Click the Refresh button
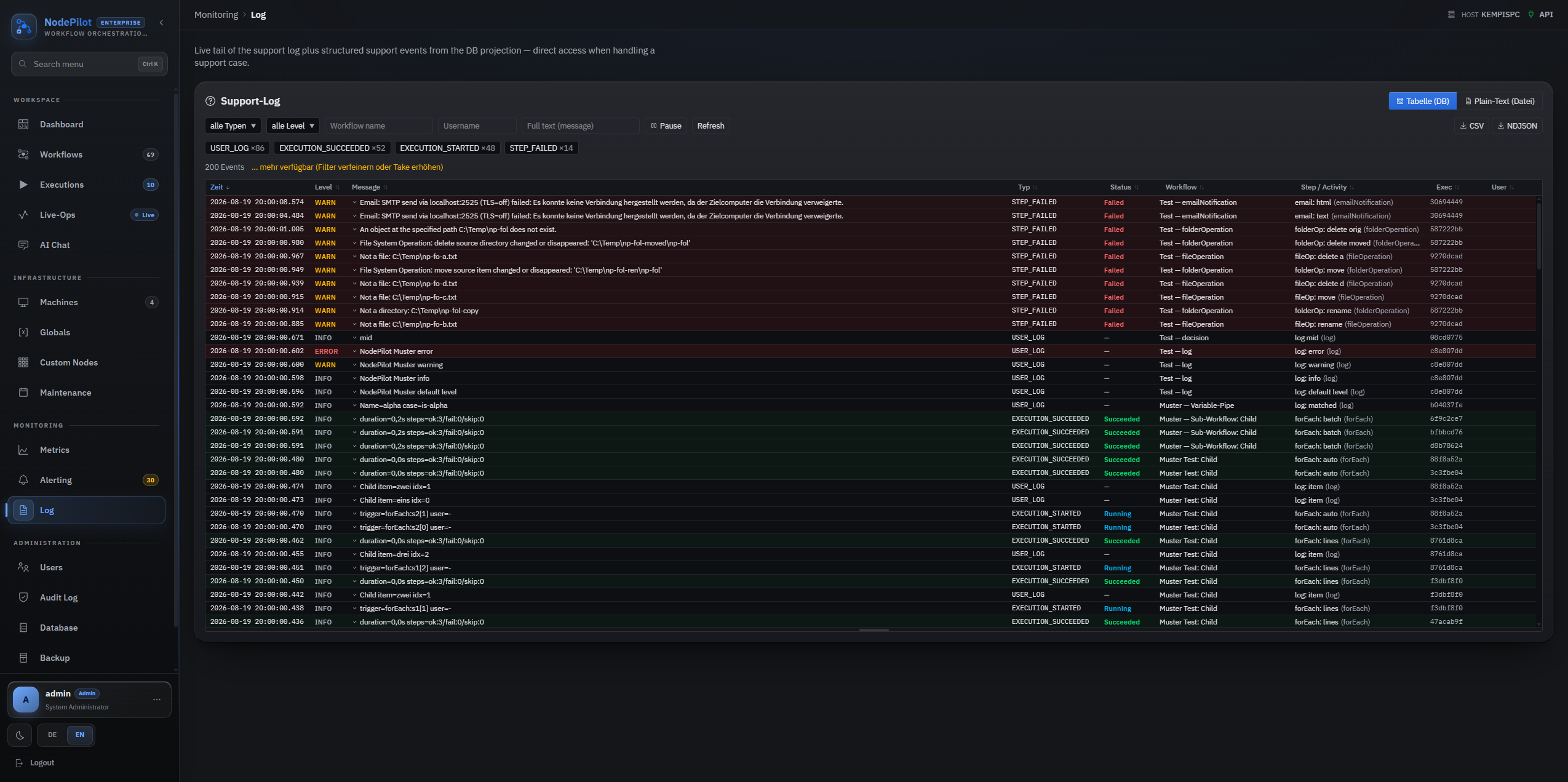This screenshot has height=782, width=1568. point(710,126)
